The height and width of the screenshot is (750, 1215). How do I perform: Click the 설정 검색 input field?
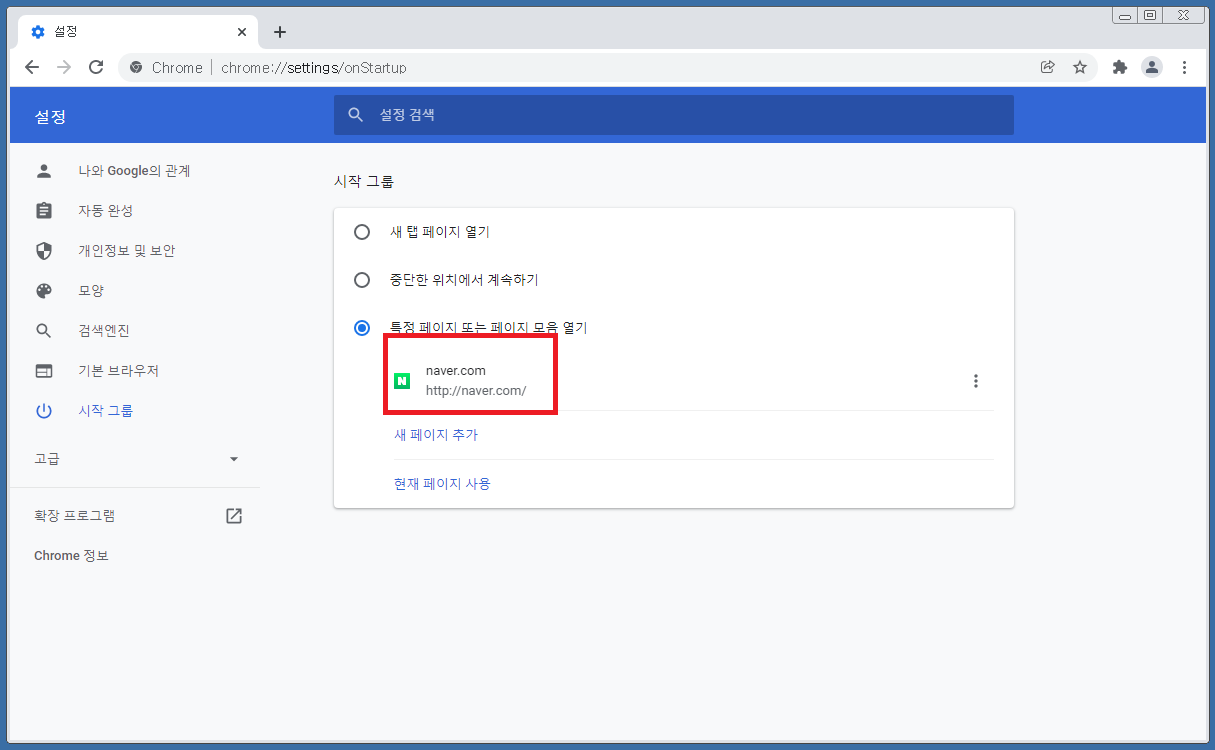(x=674, y=115)
